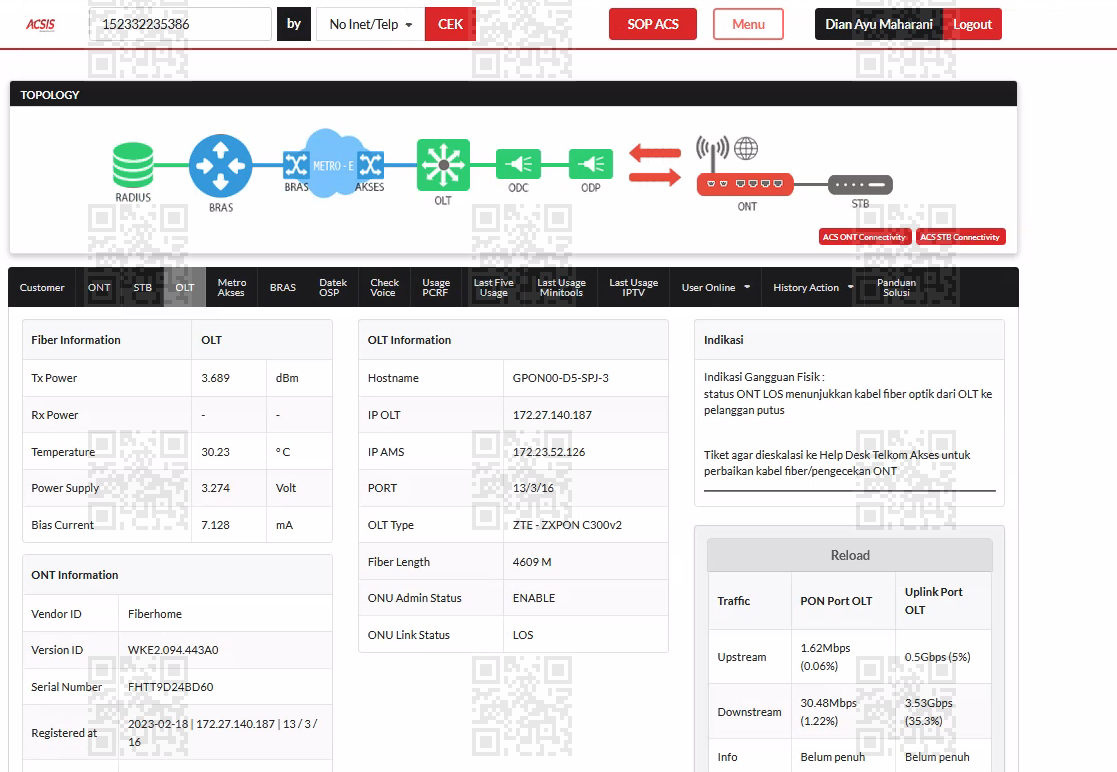Open the BRAS tab
This screenshot has width=1117, height=772.
283,288
